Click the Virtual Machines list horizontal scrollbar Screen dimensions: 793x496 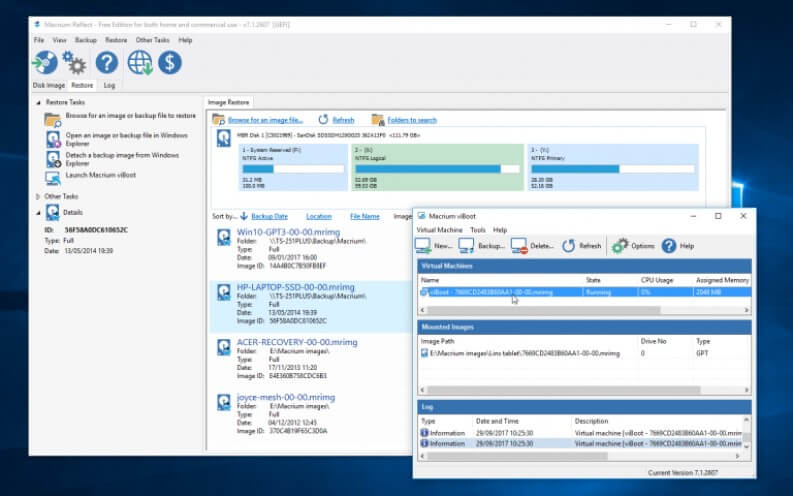tap(544, 310)
